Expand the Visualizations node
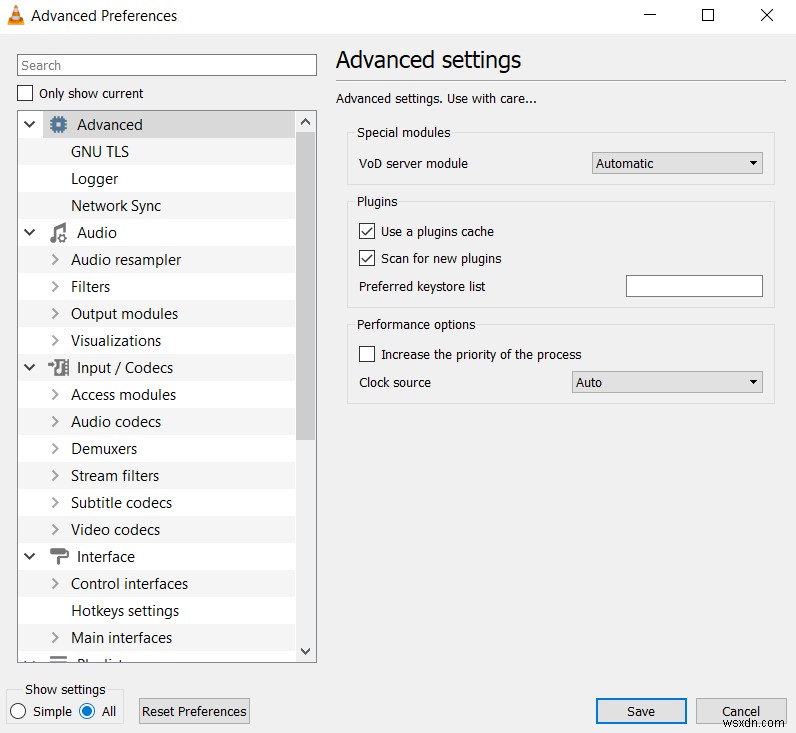 click(55, 340)
